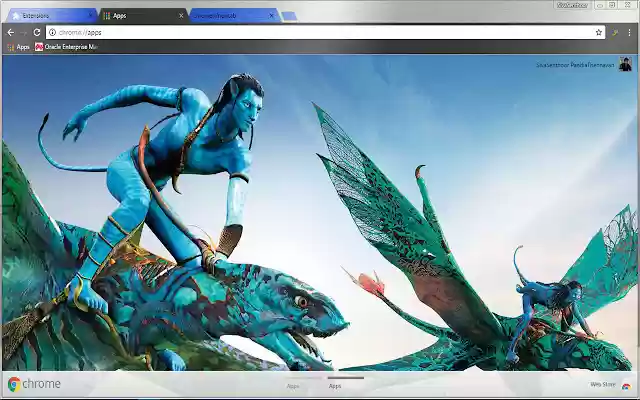Viewport: 640px width, 400px height.
Task: Click the Web Store rainbow icon
Action: (x=626, y=386)
